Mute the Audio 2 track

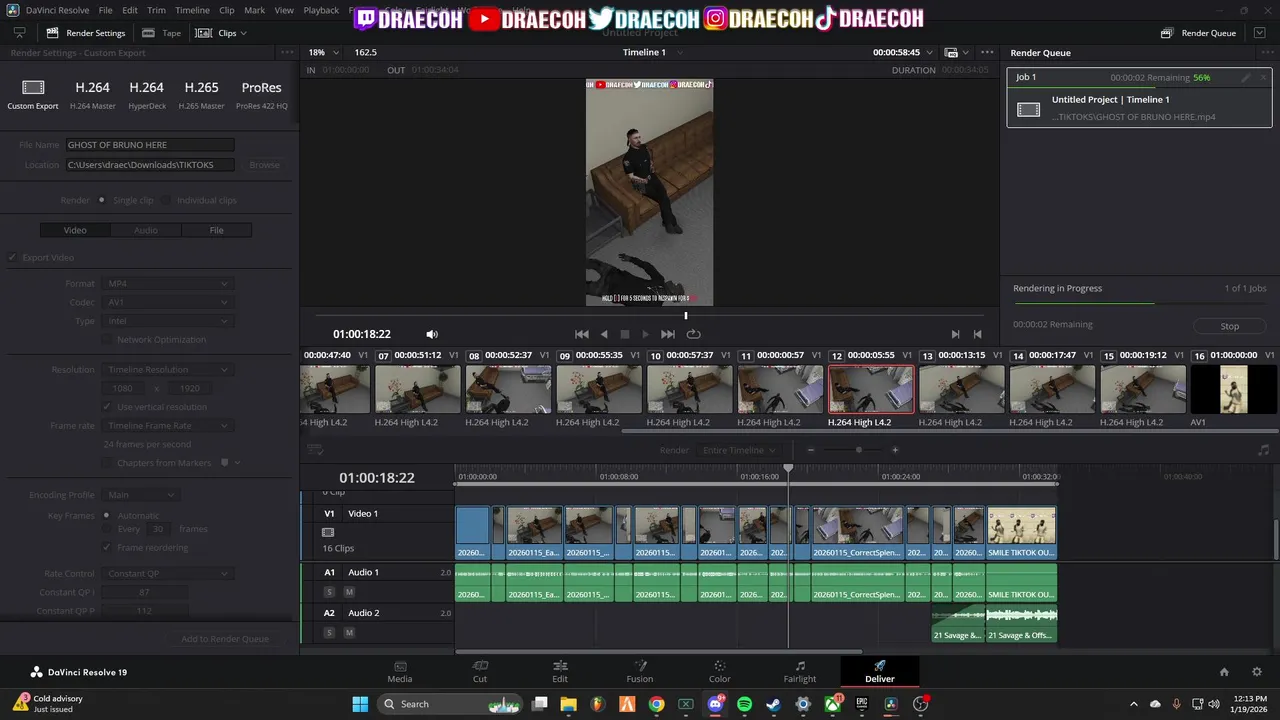coord(349,633)
